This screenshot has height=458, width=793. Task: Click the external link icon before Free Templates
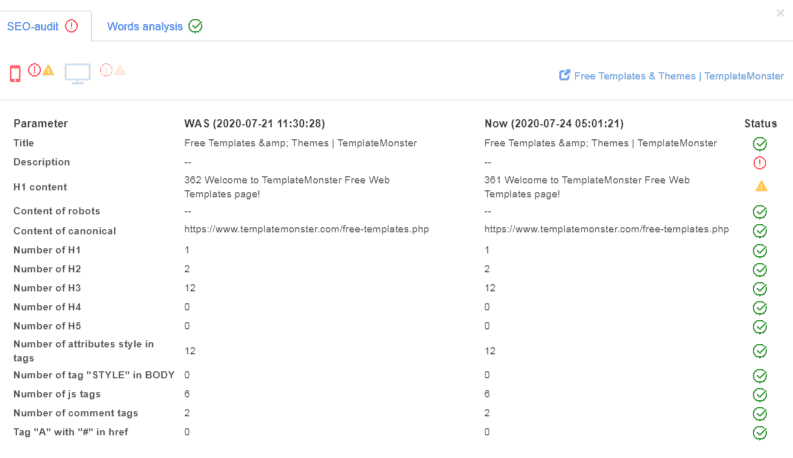click(564, 75)
